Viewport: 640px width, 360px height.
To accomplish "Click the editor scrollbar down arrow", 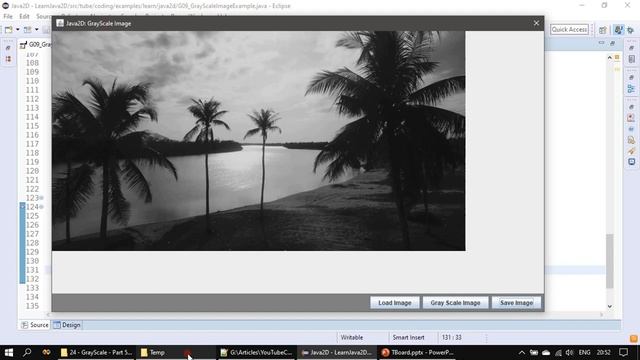I will 609,307.
